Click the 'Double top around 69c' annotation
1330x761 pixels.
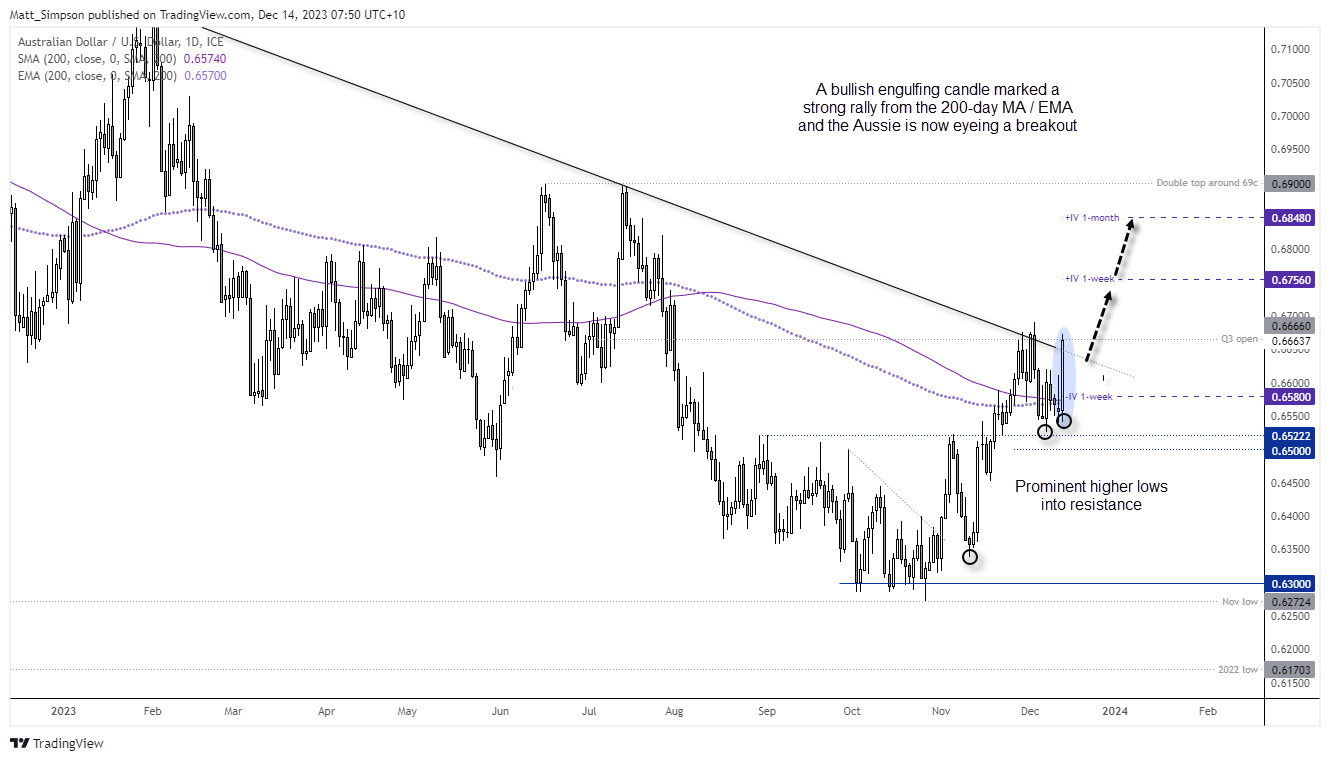[x=1207, y=184]
